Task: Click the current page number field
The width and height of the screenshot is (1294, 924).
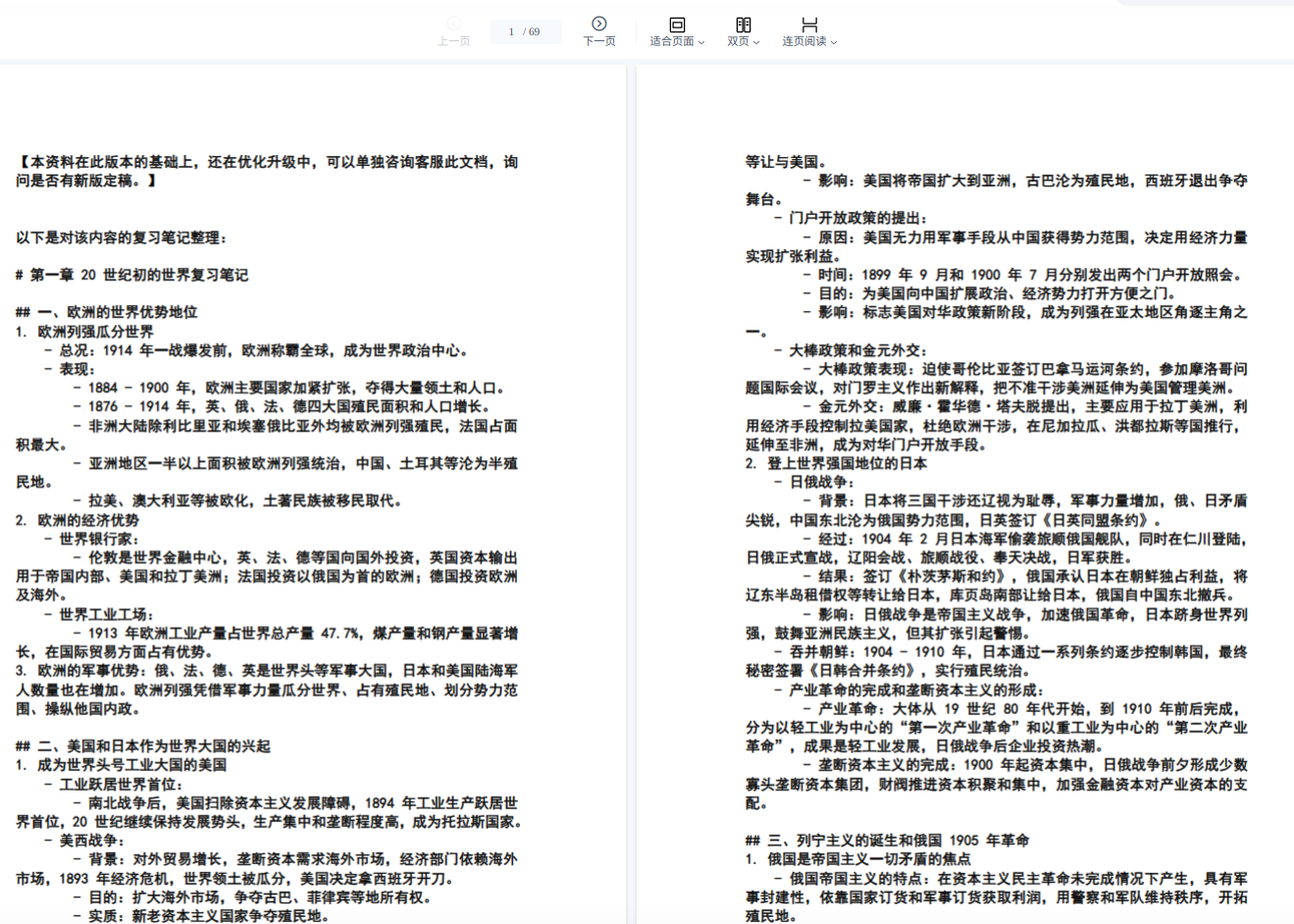Action: click(511, 32)
